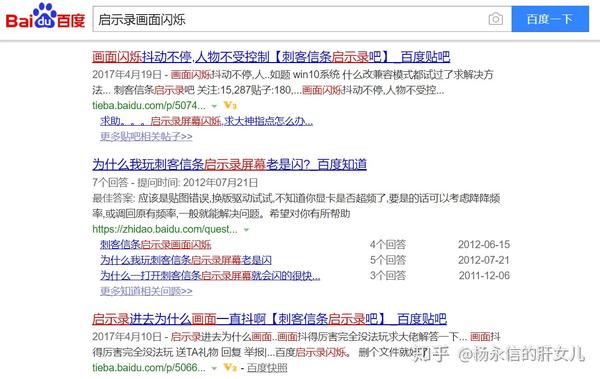Open https://zhidao.baidu.com/quest URL
The width and height of the screenshot is (600, 379).
(165, 229)
